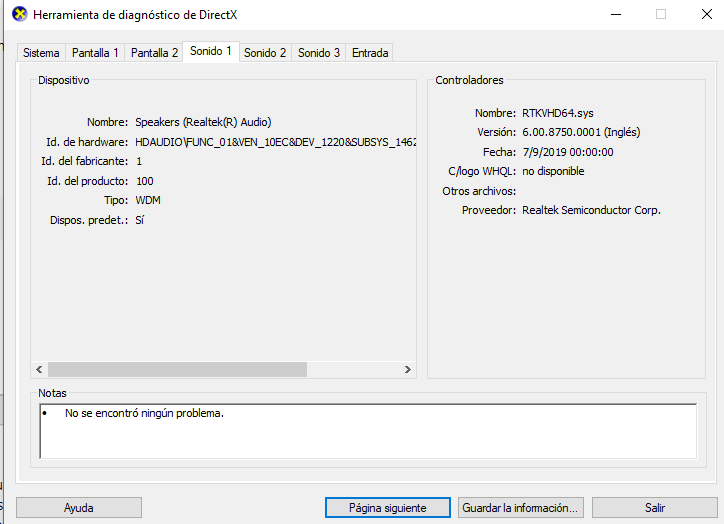Open the Entrada tab
Screen dimensions: 724x524
tap(370, 53)
